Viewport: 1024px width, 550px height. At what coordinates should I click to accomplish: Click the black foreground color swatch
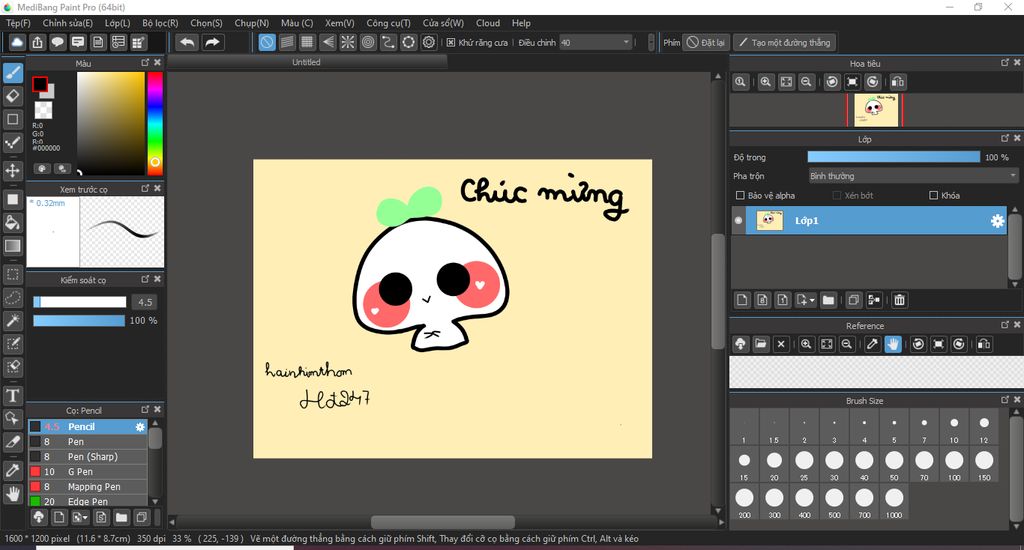pyautogui.click(x=40, y=84)
